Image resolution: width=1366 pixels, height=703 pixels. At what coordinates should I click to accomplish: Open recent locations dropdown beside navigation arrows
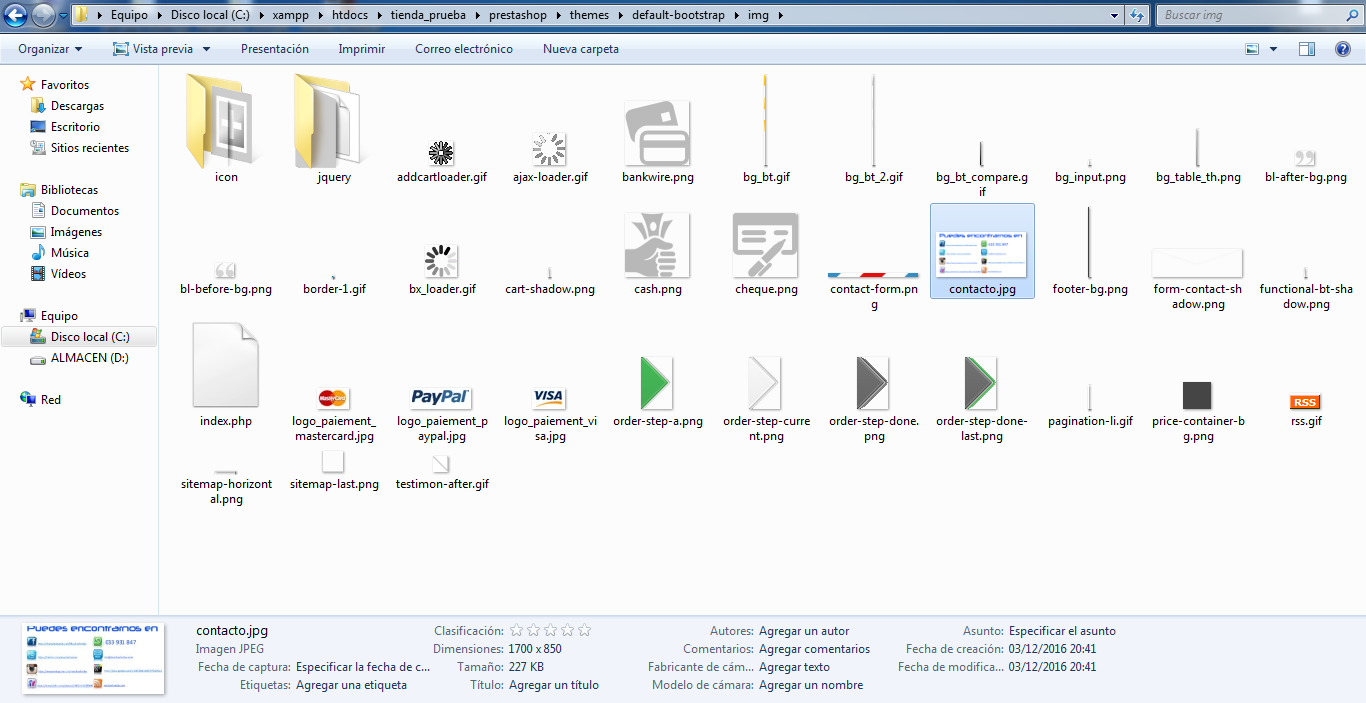click(x=63, y=16)
